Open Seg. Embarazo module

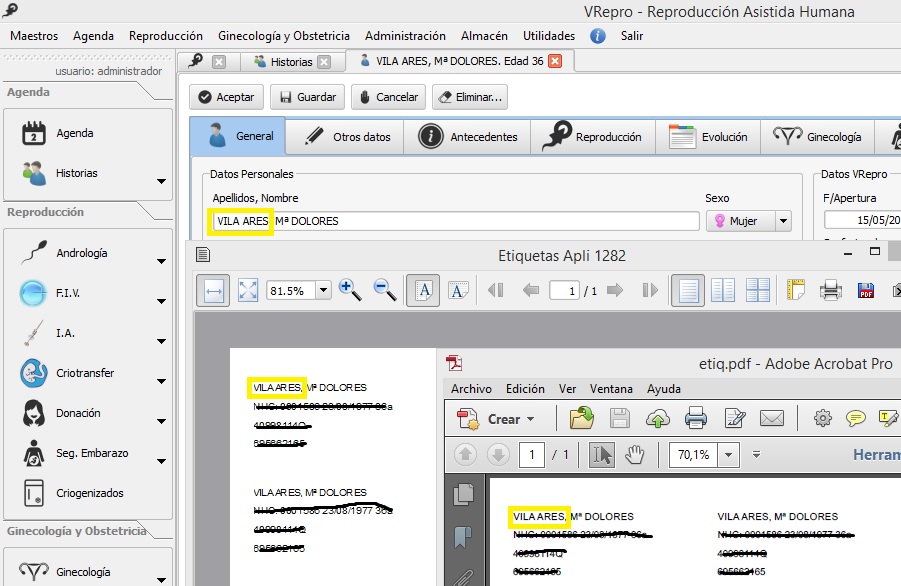pyautogui.click(x=92, y=453)
